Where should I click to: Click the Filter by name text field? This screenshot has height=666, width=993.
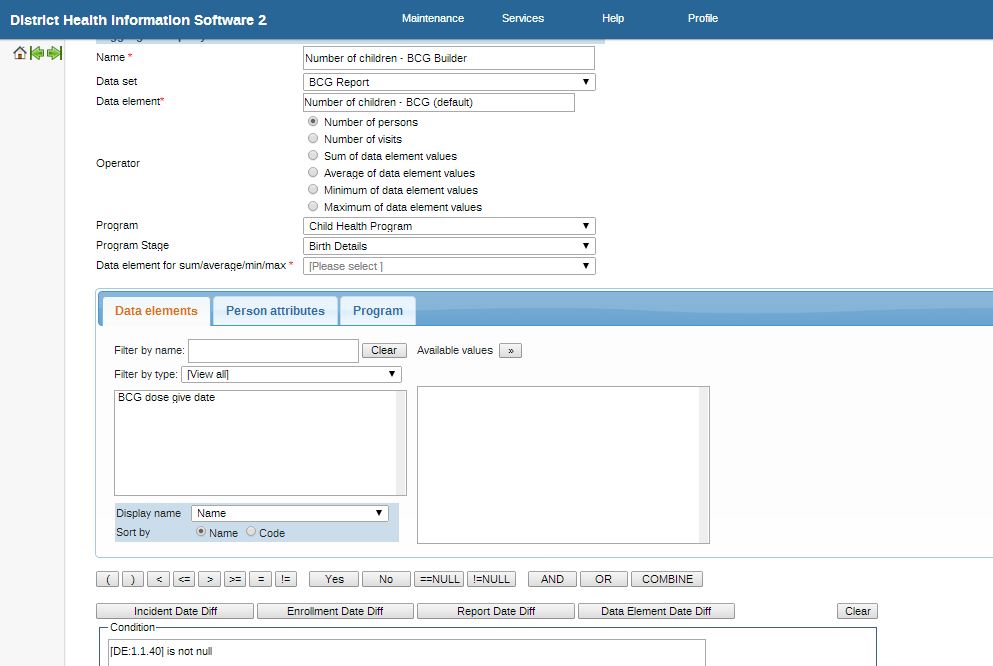tap(273, 351)
